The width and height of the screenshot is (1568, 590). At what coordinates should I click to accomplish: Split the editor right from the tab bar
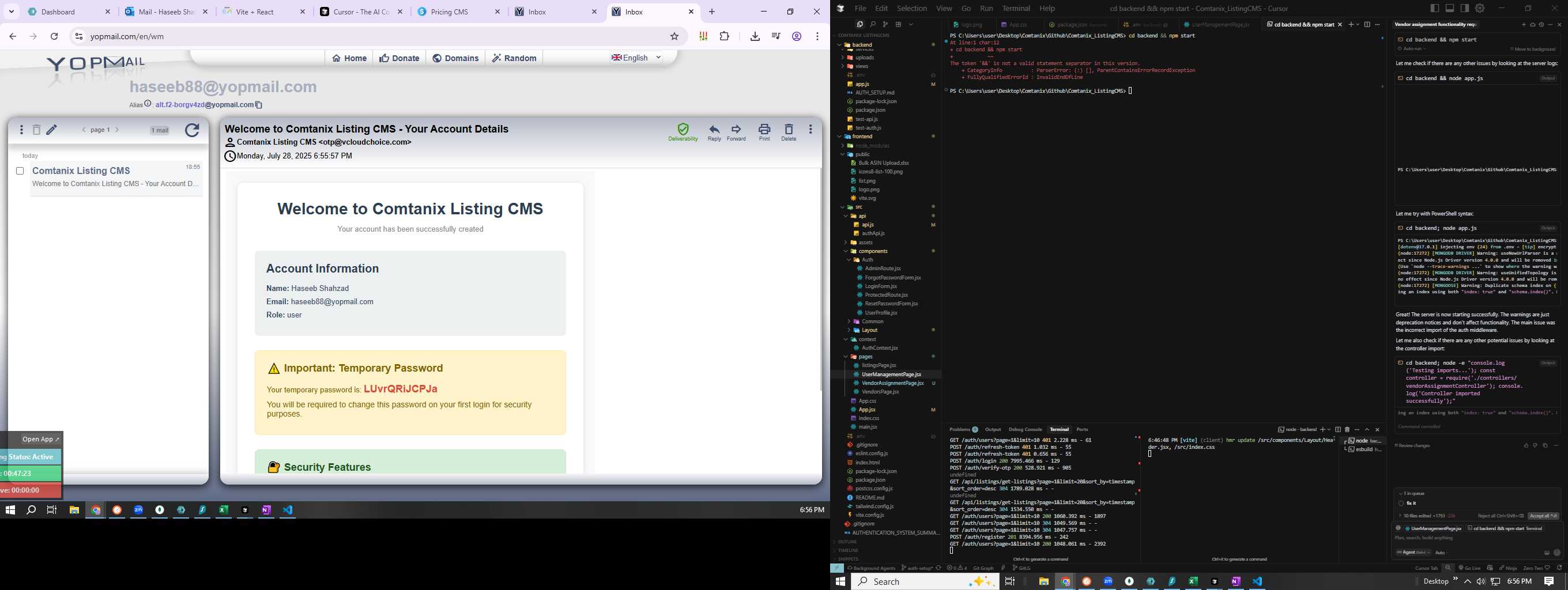[1367, 24]
